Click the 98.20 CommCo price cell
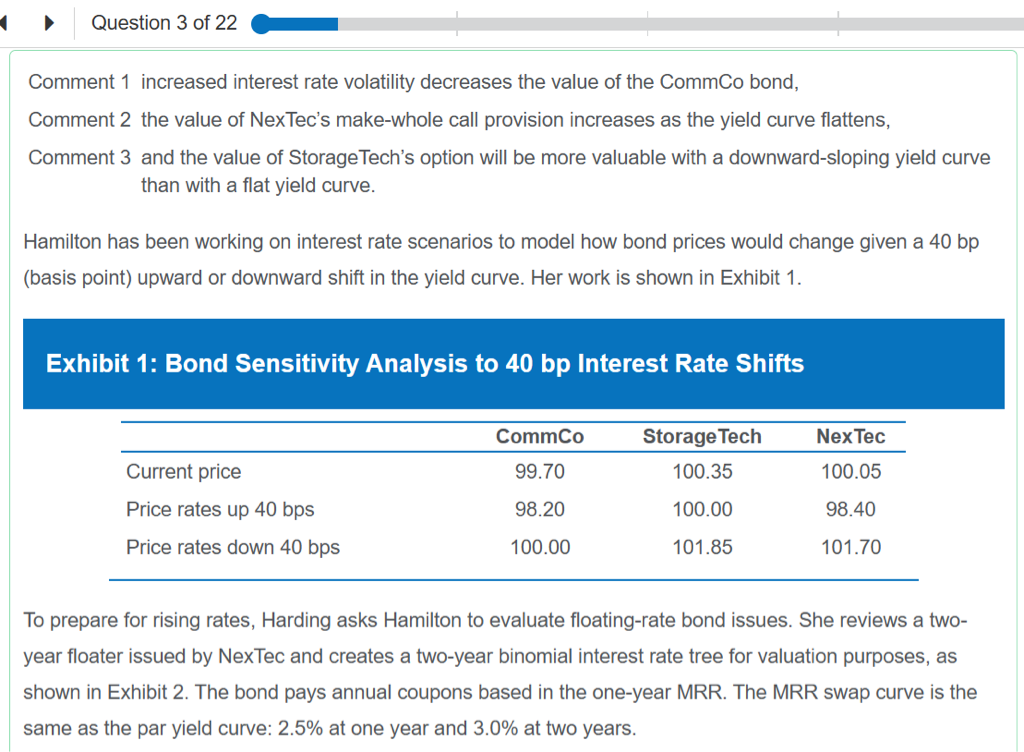The height and width of the screenshot is (752, 1024). click(540, 510)
